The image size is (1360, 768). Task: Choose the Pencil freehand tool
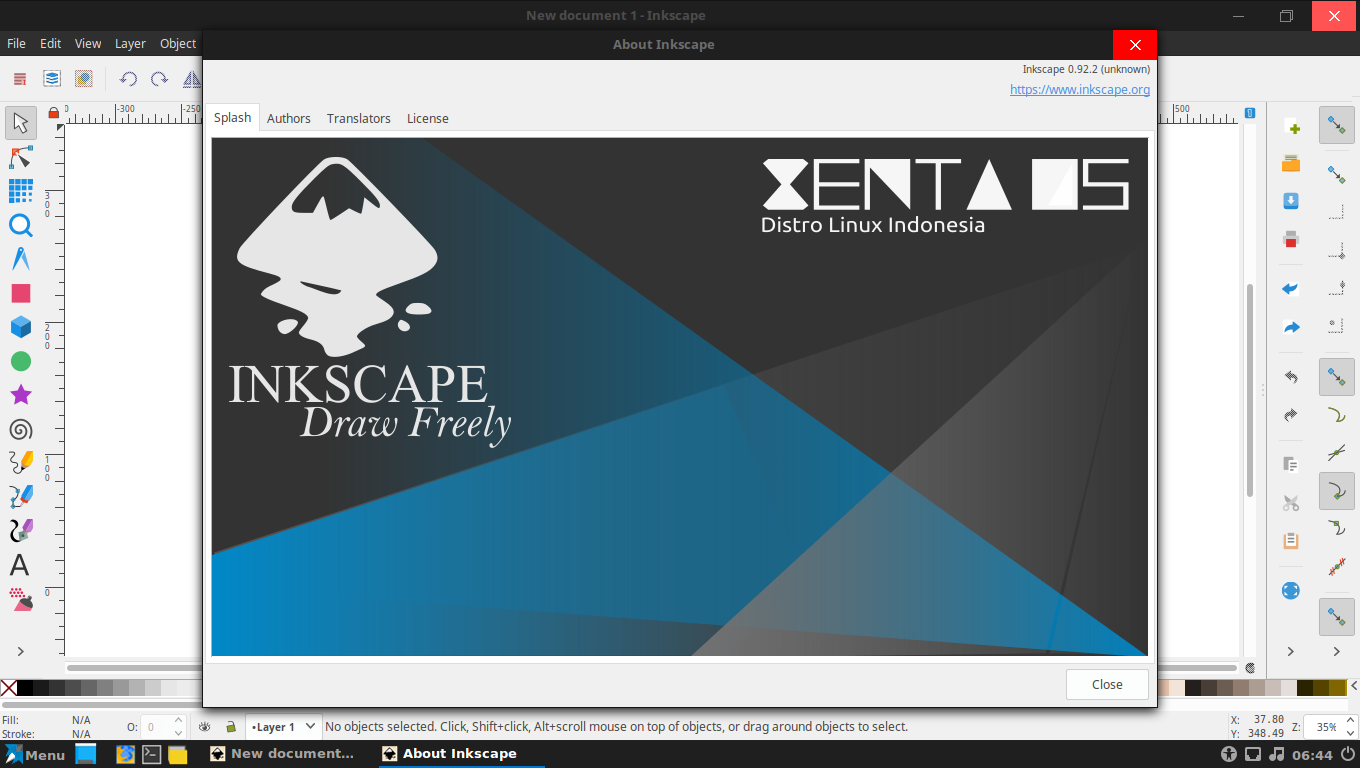pos(20,463)
